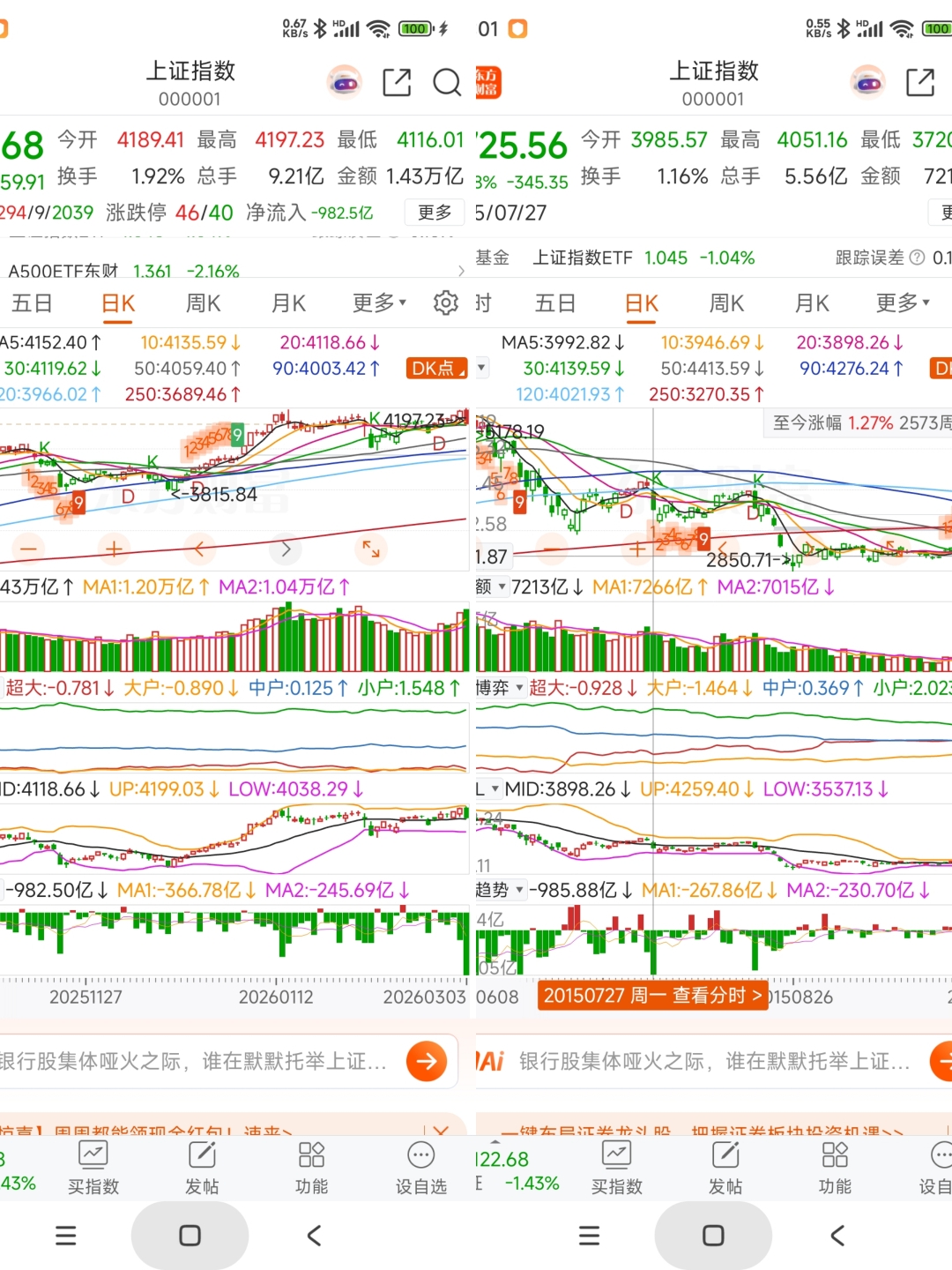Open the 额 volume indicator dropdown
Image resolution: width=952 pixels, height=1270 pixels.
[x=493, y=586]
